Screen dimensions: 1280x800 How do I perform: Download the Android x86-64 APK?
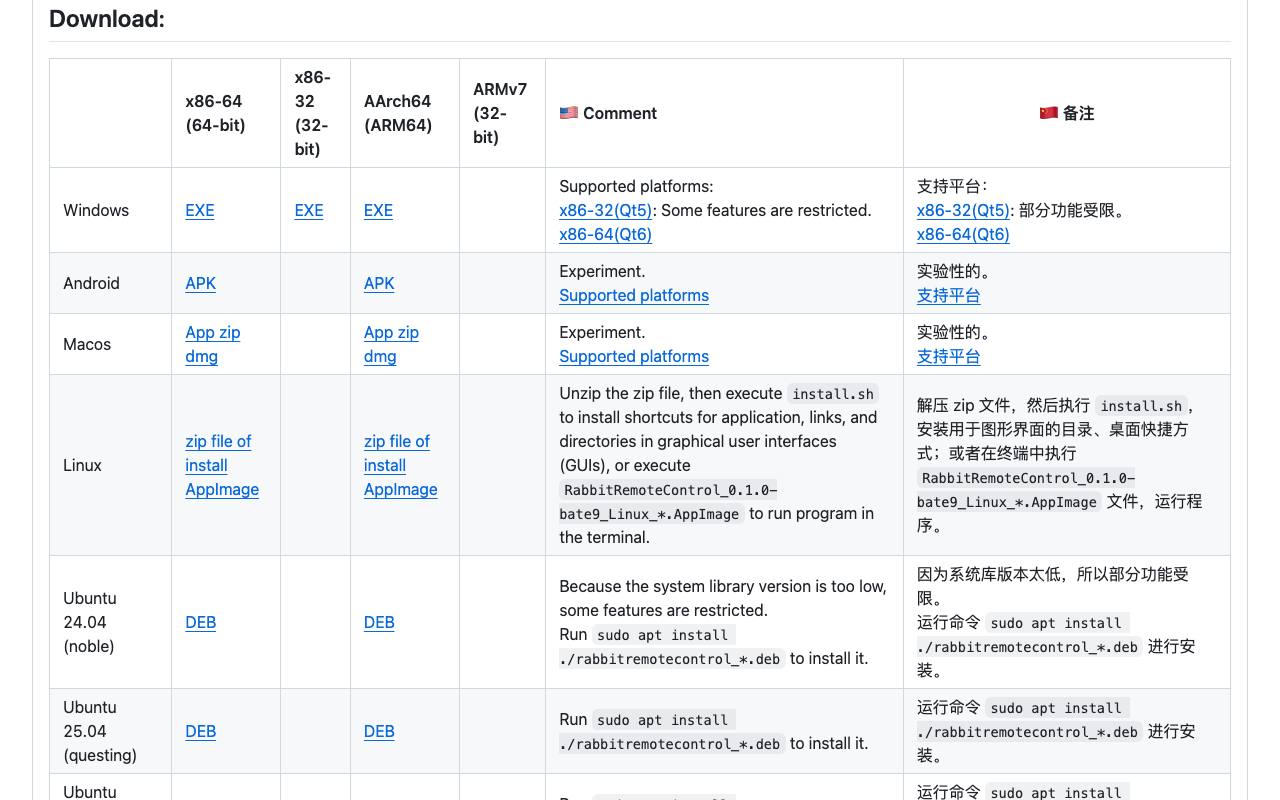(x=201, y=283)
